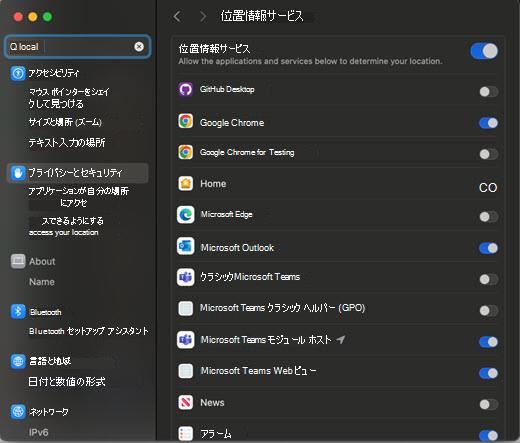Click the プライバシーとセキュリティ hand icon
This screenshot has width=520, height=443.
[x=18, y=173]
